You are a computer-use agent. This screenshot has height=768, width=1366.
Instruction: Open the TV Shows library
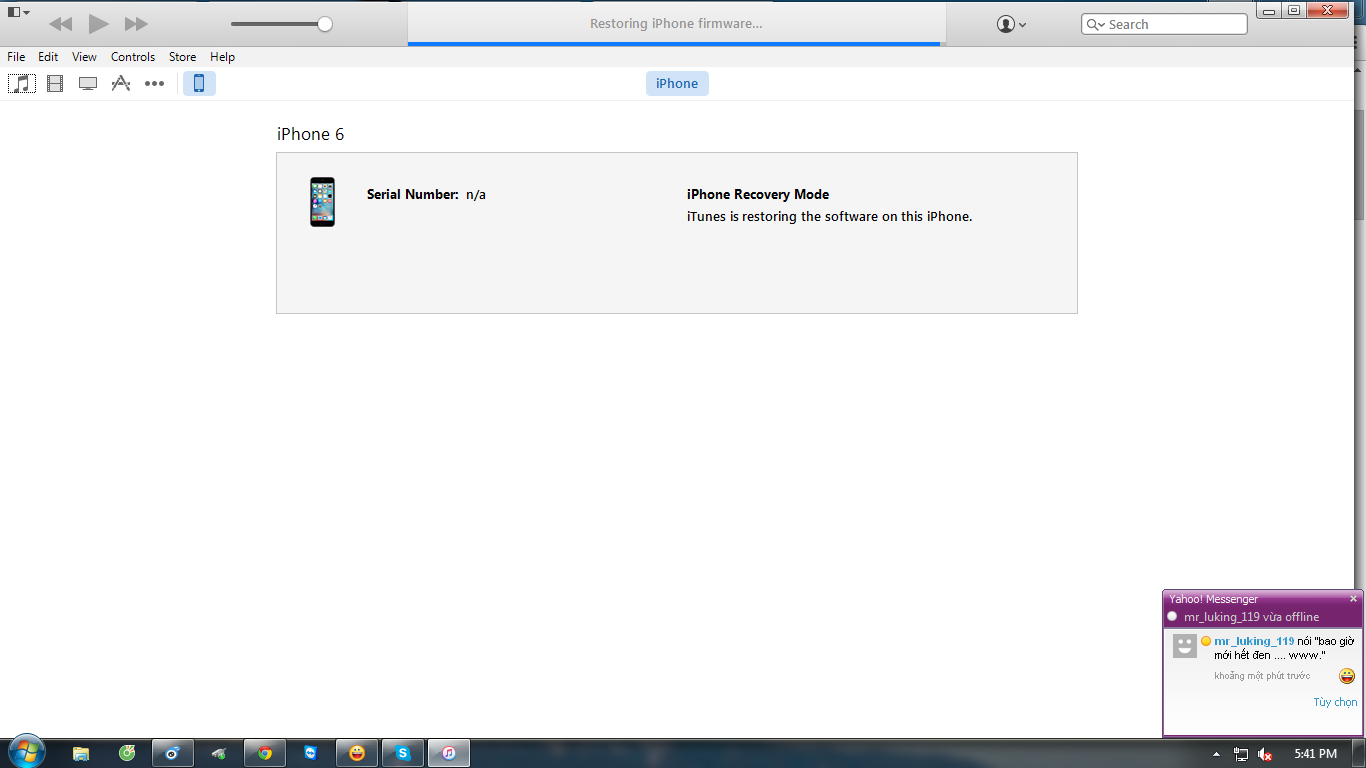point(88,84)
